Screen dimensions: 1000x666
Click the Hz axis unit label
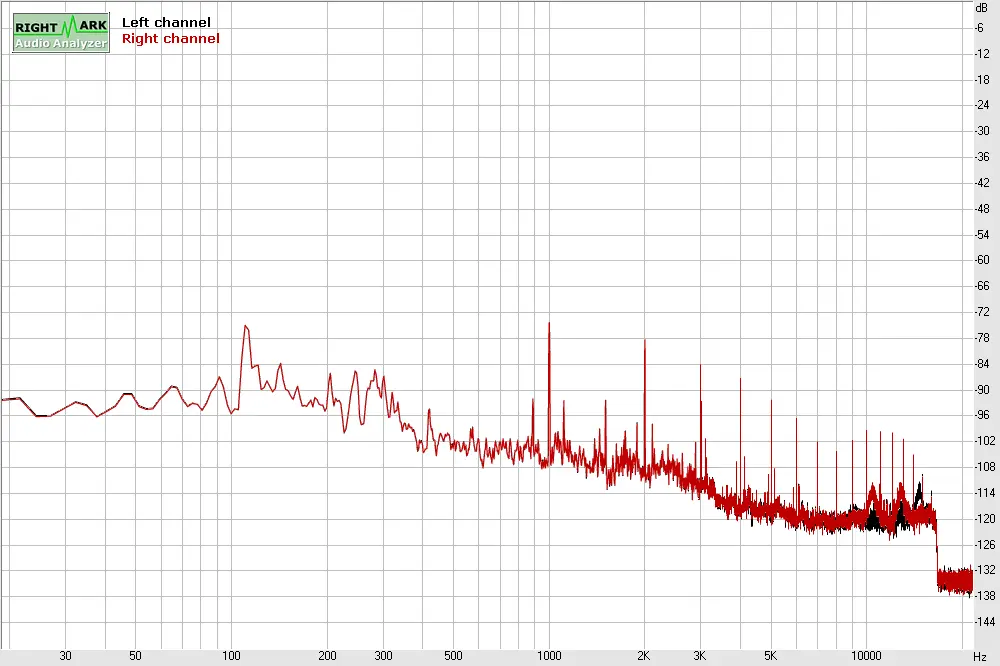coord(980,656)
